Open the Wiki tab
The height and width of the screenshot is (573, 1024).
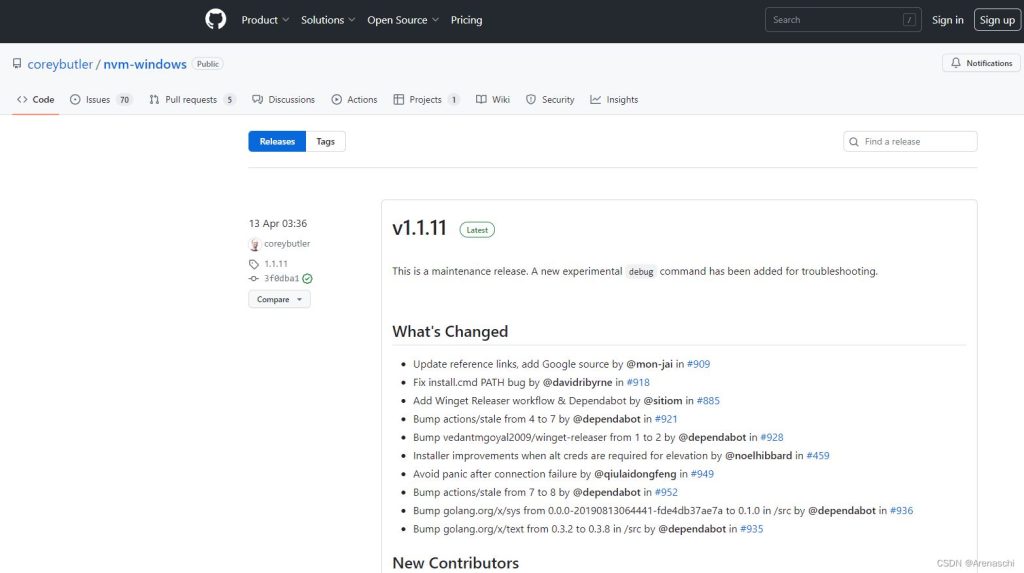(493, 100)
